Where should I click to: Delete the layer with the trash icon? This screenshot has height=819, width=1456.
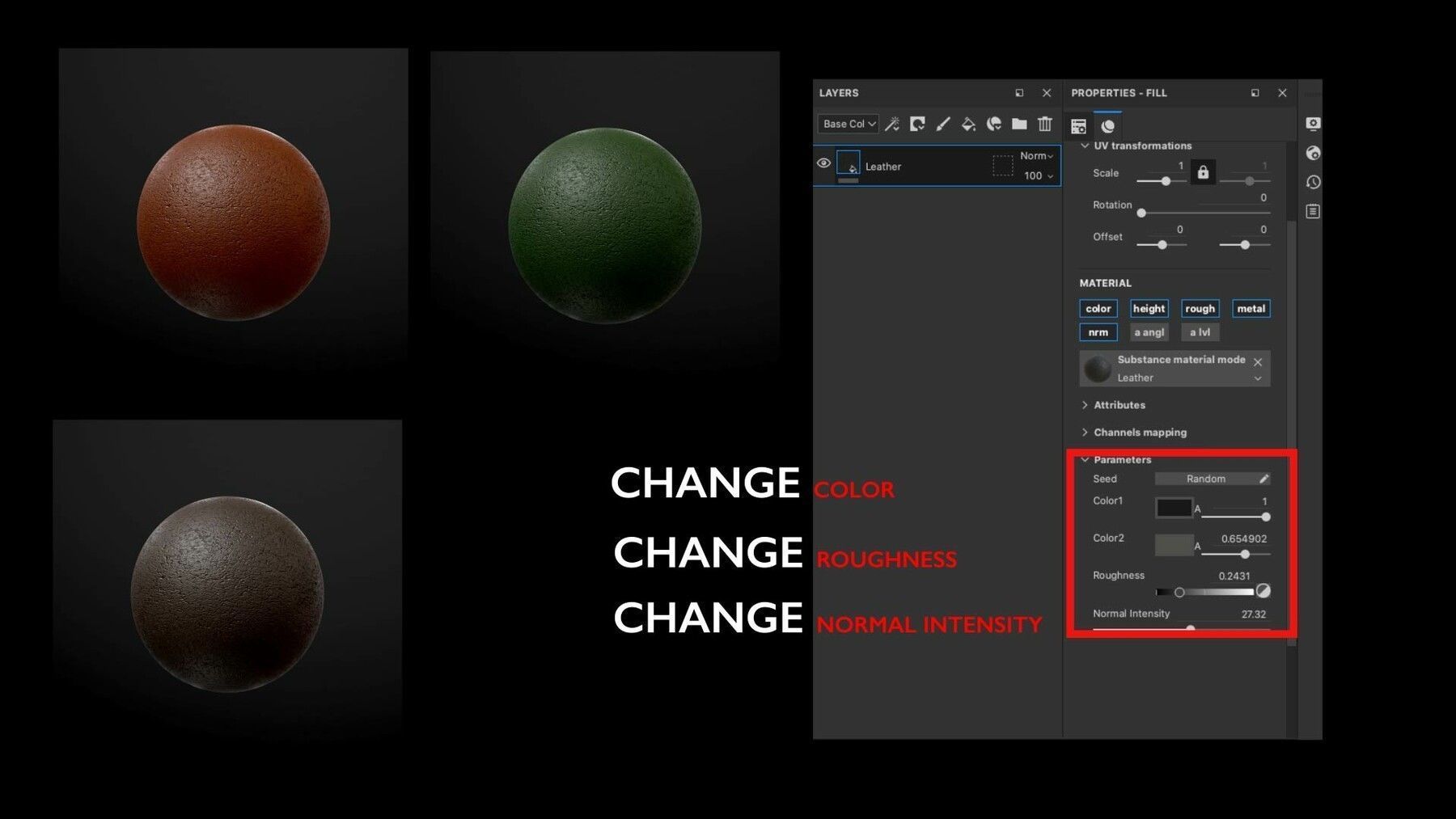(1045, 124)
